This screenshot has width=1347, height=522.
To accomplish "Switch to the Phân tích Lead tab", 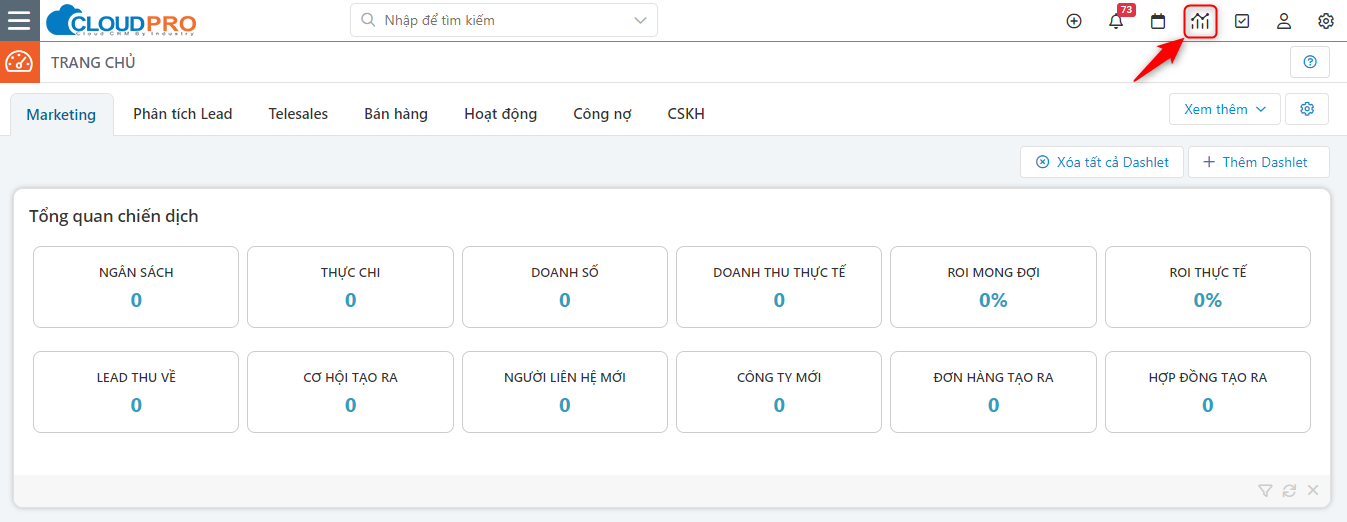I will click(182, 114).
